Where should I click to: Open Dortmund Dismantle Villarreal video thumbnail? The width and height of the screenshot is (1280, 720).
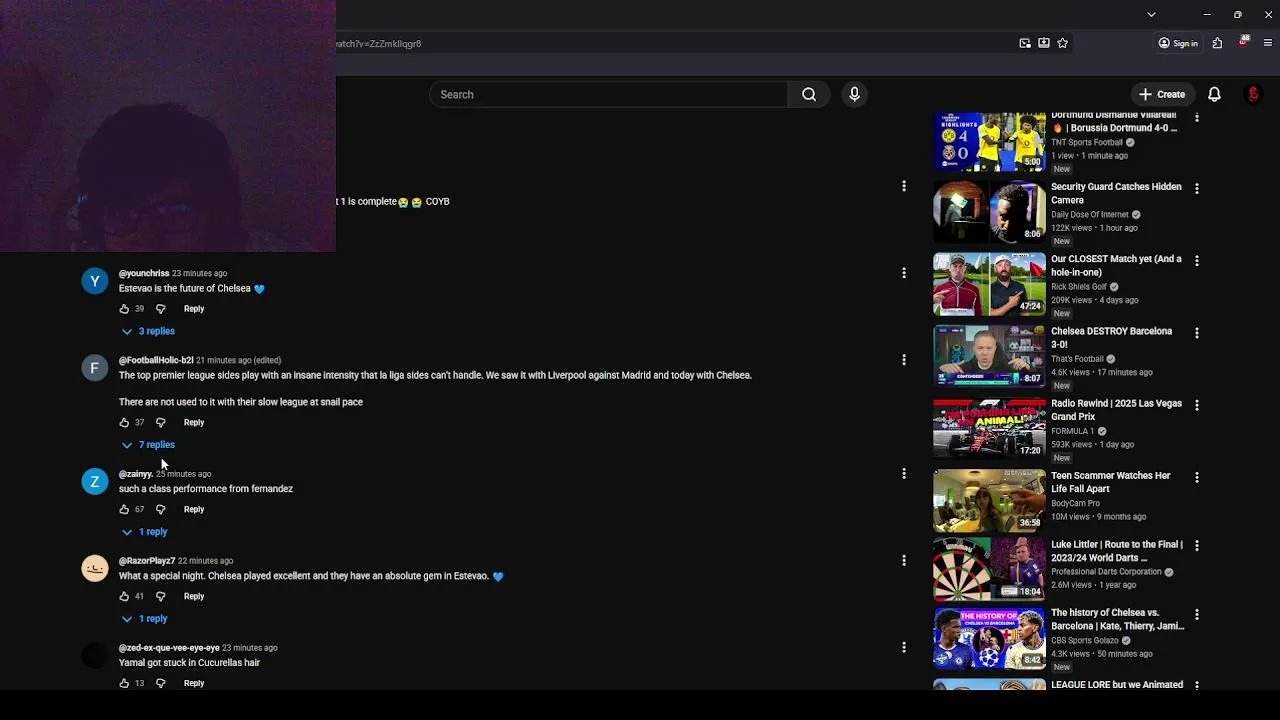coord(989,141)
